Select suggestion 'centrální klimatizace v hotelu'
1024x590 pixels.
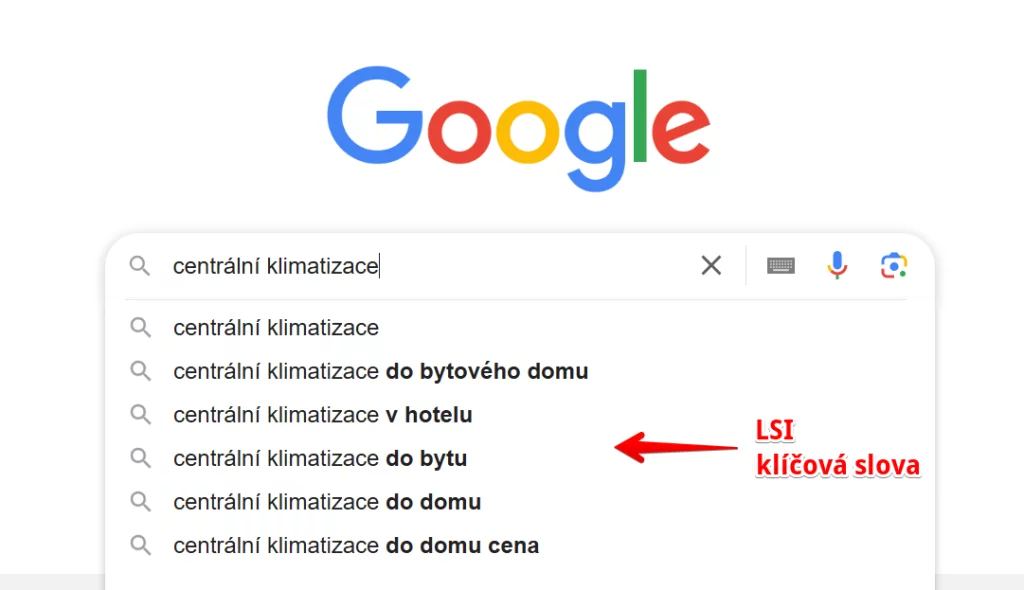(x=323, y=414)
